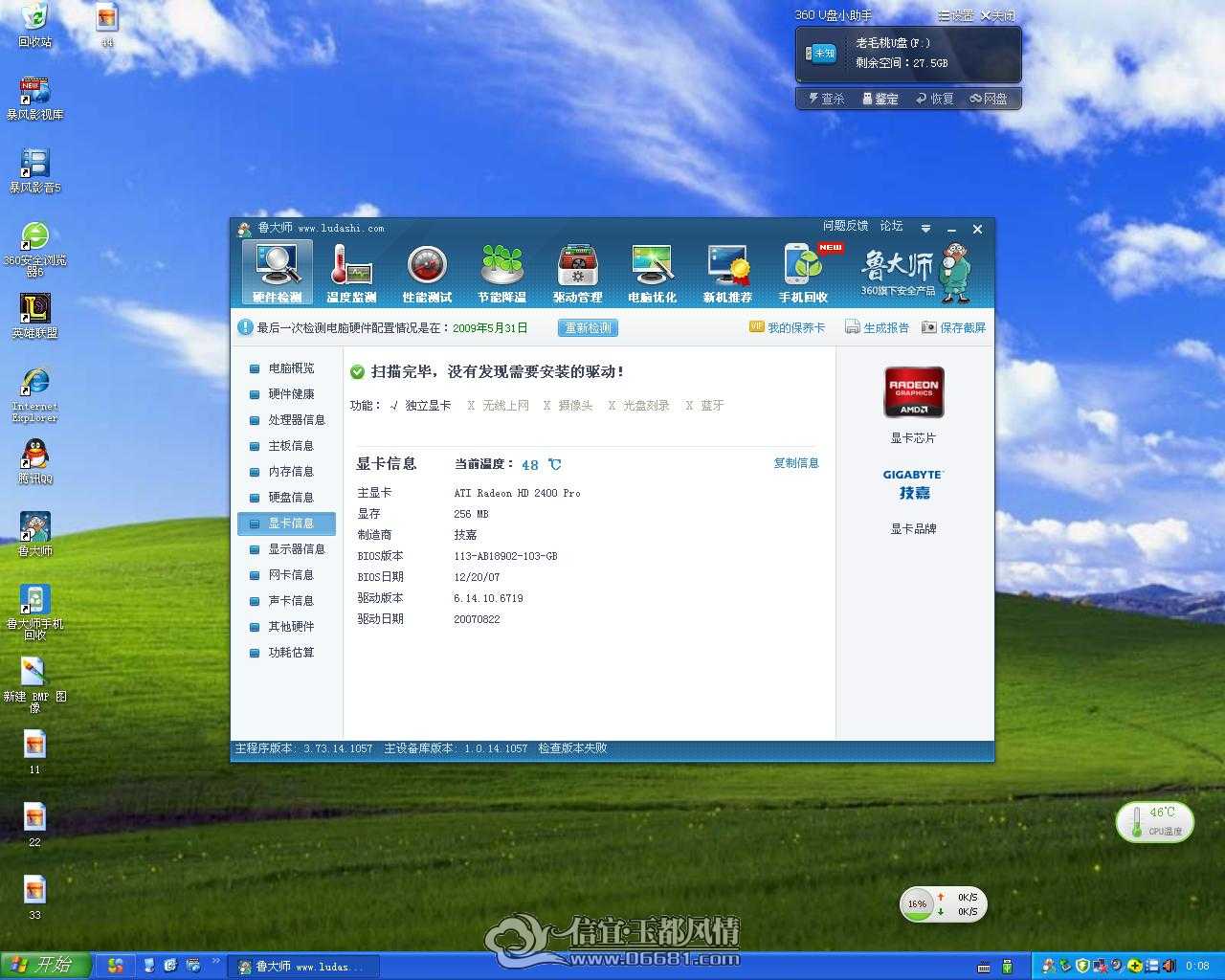Viewport: 1225px width, 980px height.
Task: Show 声卡信息 from the sidebar
Action: pyautogui.click(x=291, y=601)
